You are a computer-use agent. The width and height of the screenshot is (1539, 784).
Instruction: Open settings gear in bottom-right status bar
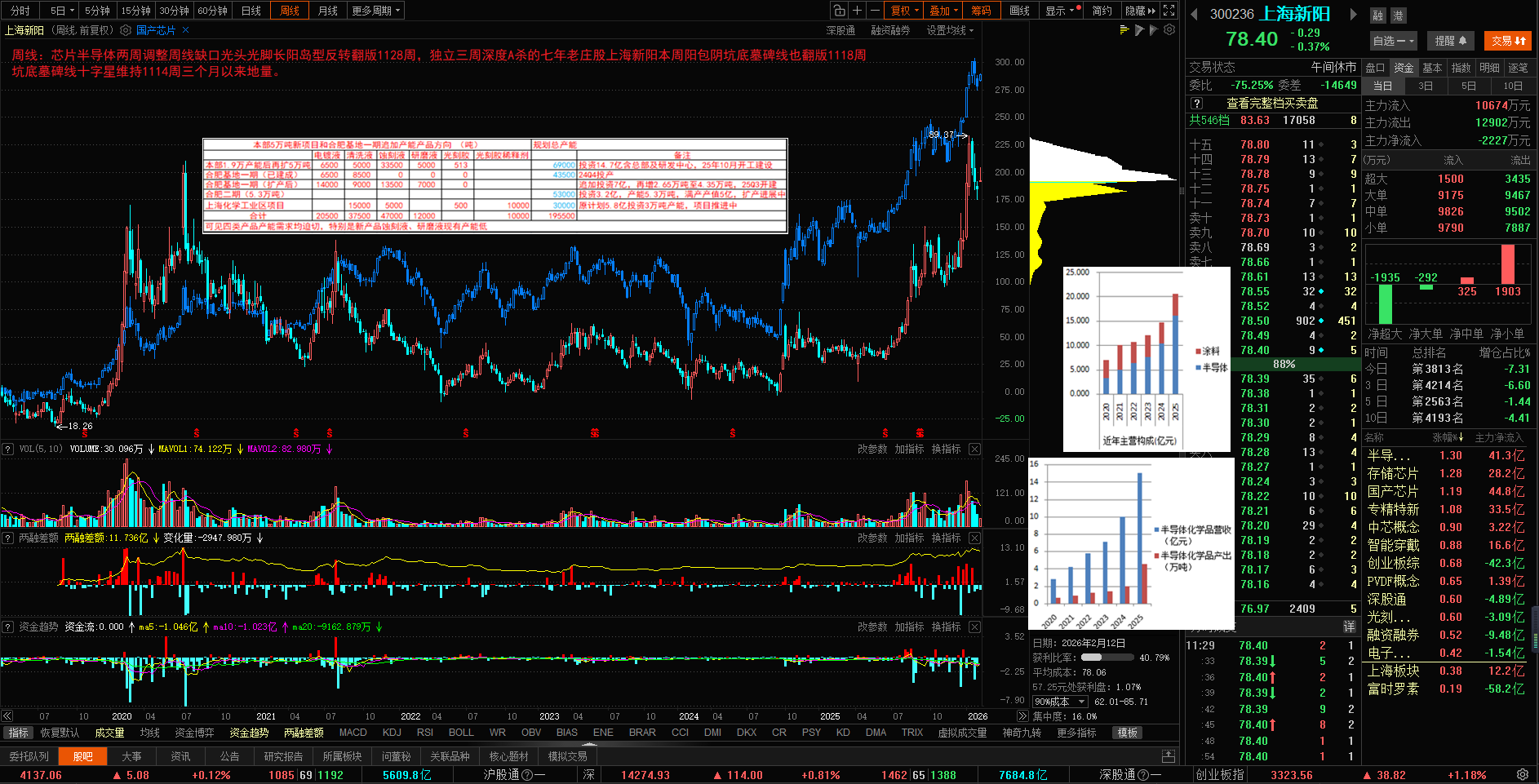1523,774
